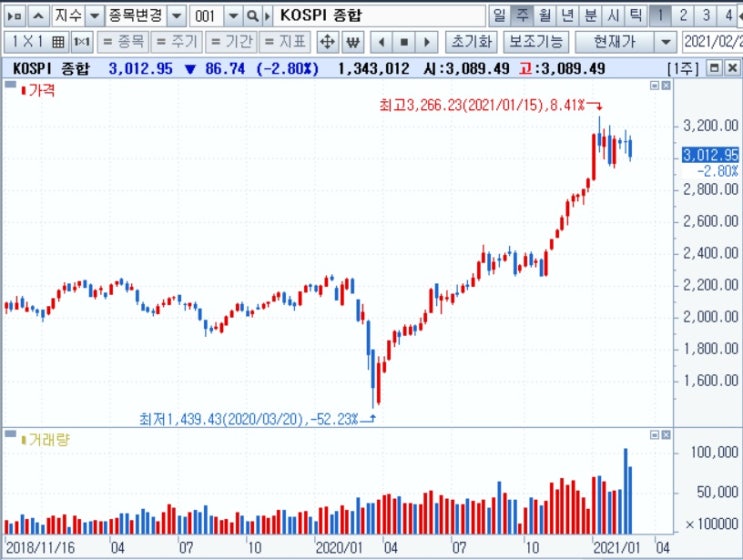Click 시:3,089.49 open value in header
Viewport: 743px width, 560px height.
pyautogui.click(x=466, y=69)
